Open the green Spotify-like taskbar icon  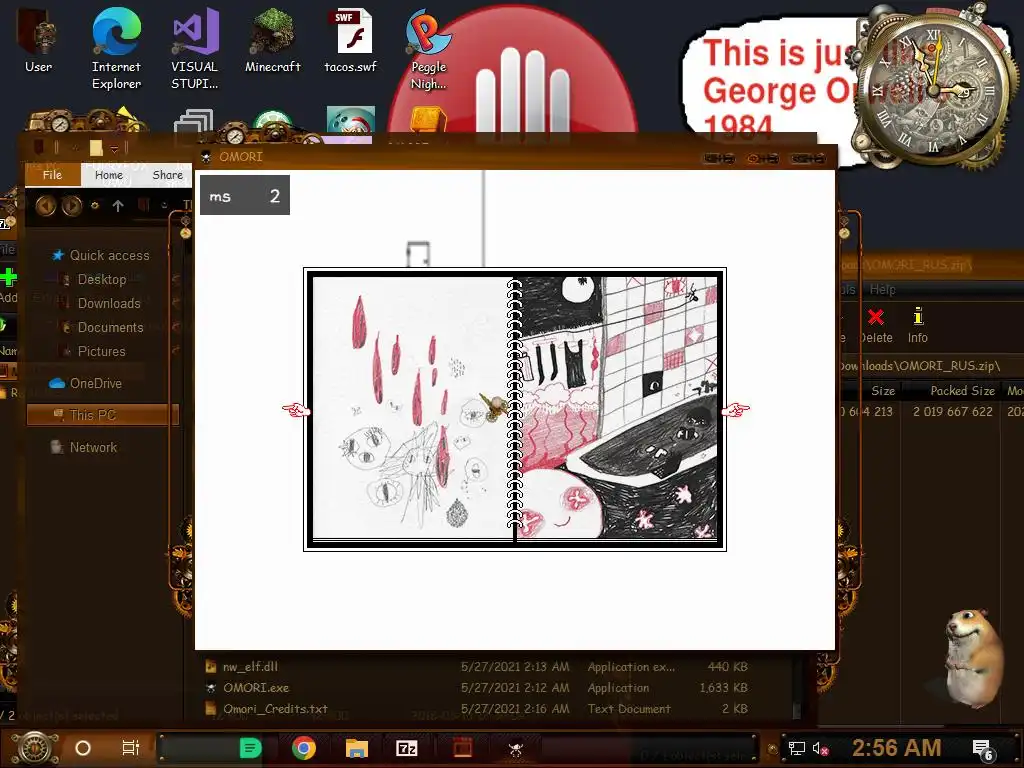[x=250, y=748]
